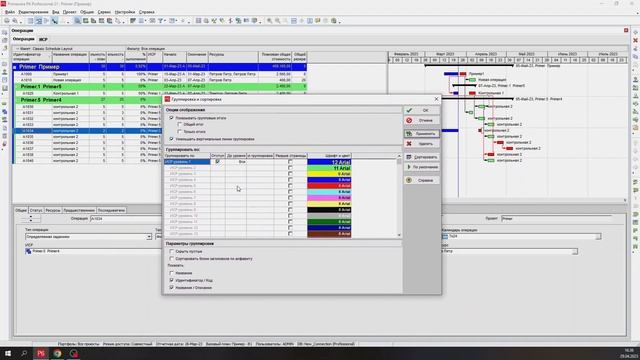Open Print Preview from the toolbar
Screen dimensions: 640x360
click(x=15, y=21)
